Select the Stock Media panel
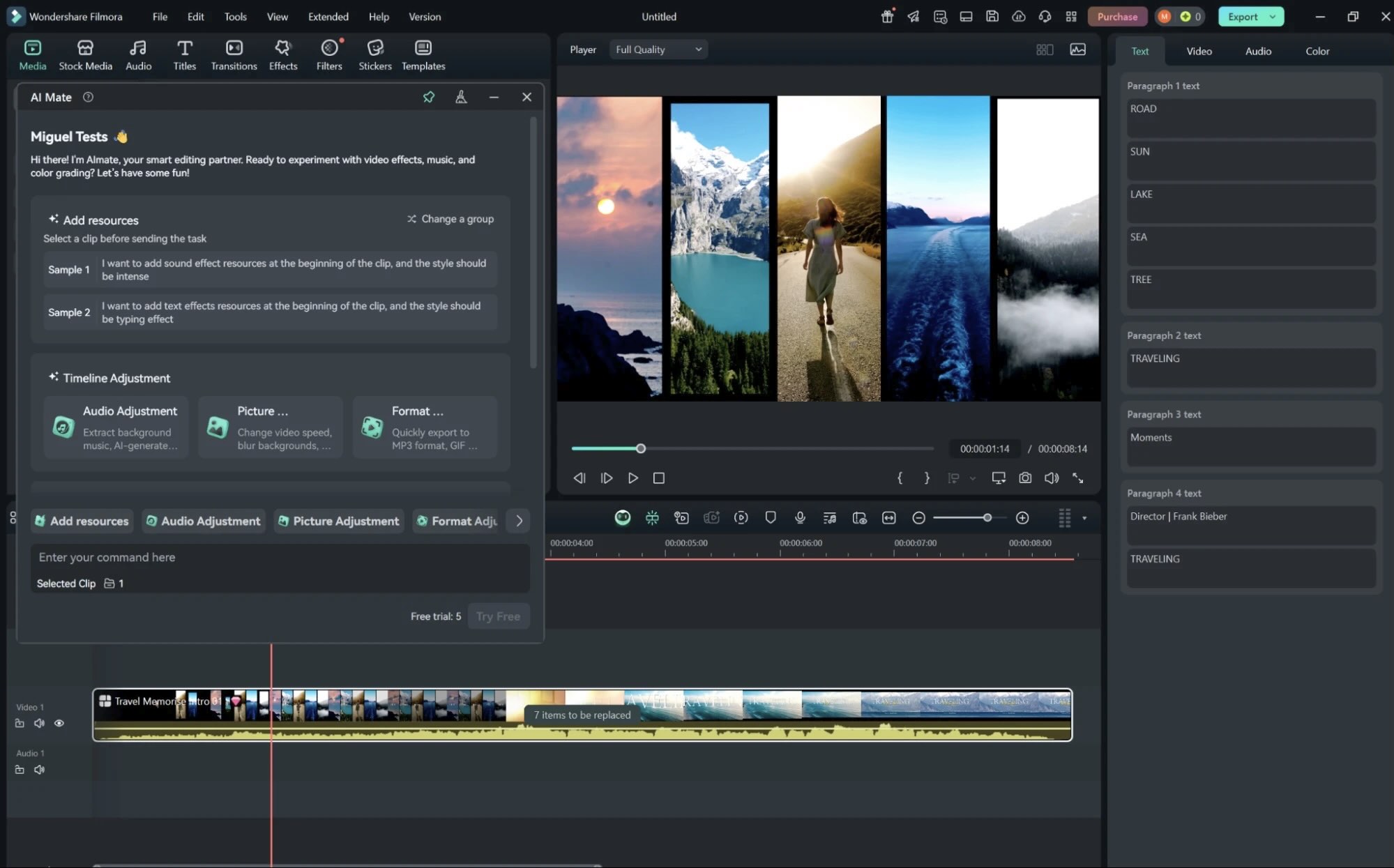1394x868 pixels. 85,54
